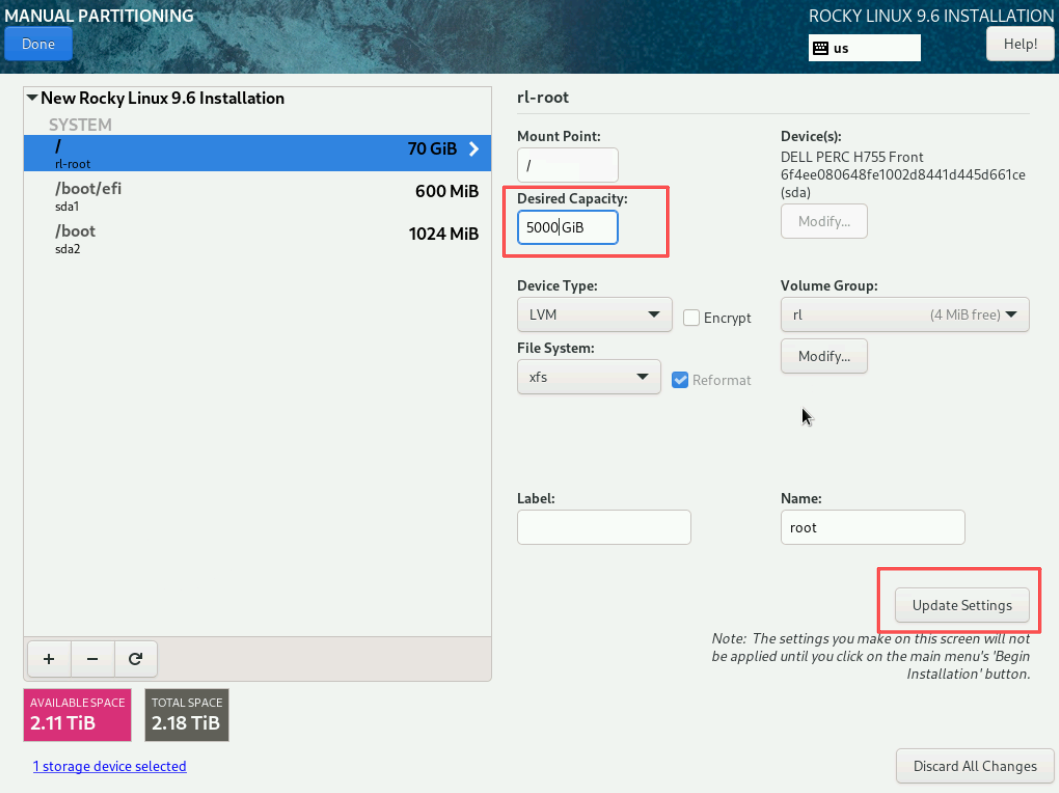Click the Update Settings button
Viewport: 1059px width, 793px height.
pyautogui.click(x=961, y=605)
